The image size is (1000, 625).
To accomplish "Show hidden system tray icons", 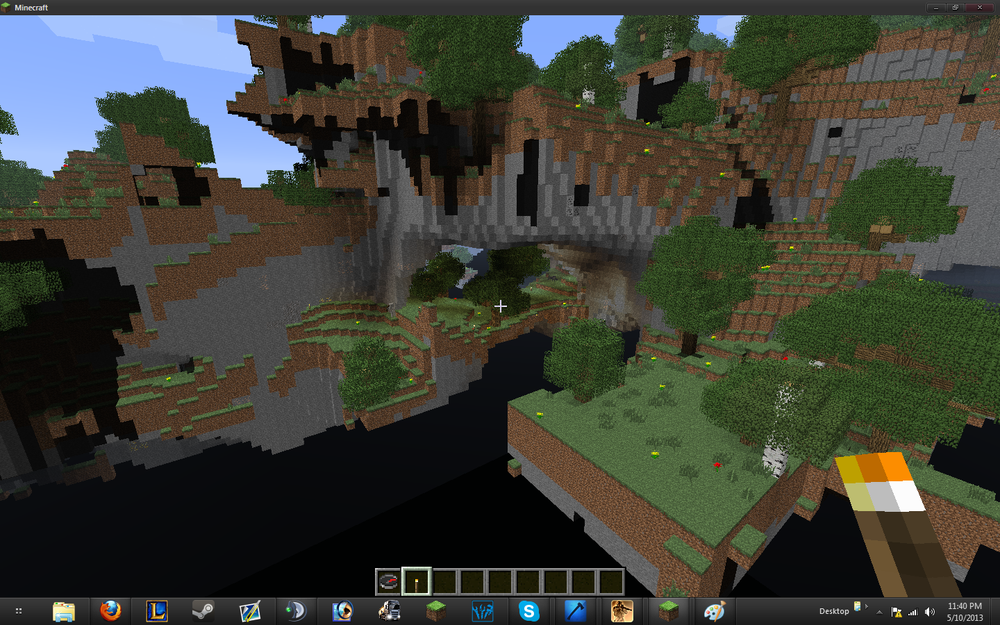I will click(879, 612).
